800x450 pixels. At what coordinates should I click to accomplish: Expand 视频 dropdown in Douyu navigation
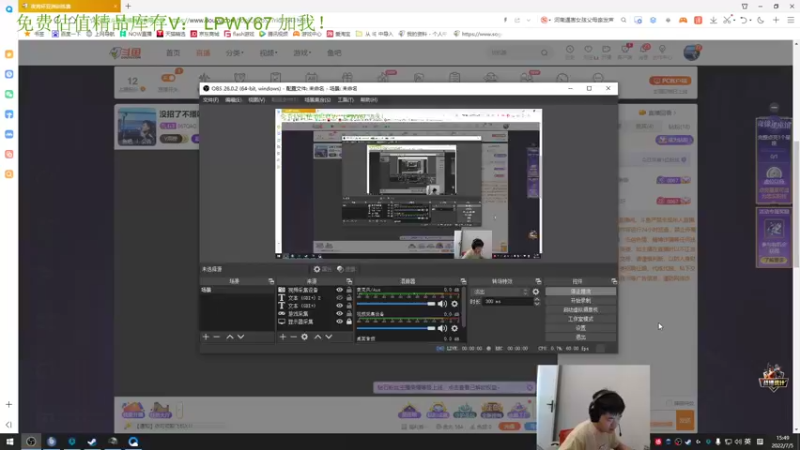pos(268,53)
